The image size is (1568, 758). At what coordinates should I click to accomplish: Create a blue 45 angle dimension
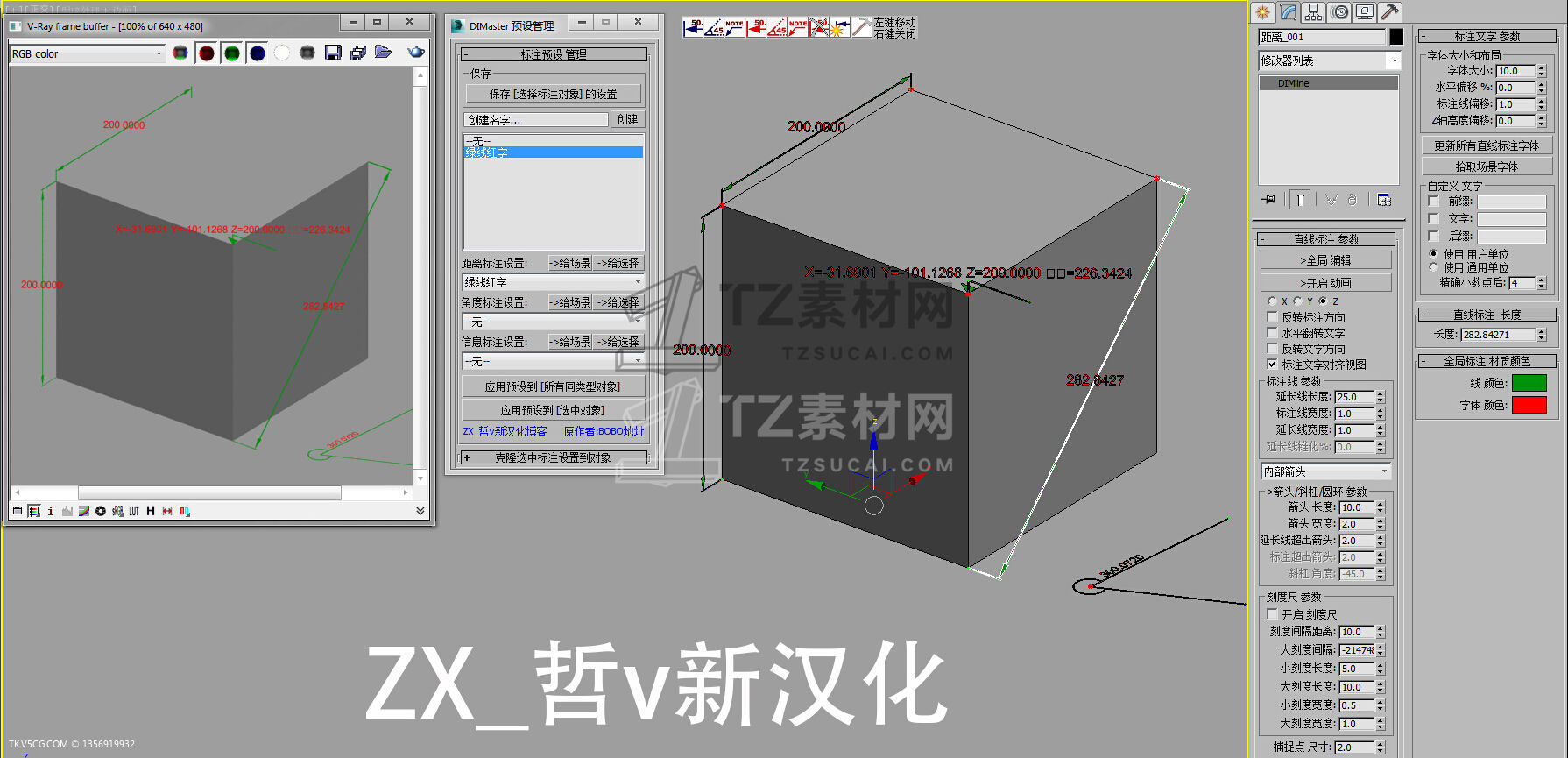[714, 28]
